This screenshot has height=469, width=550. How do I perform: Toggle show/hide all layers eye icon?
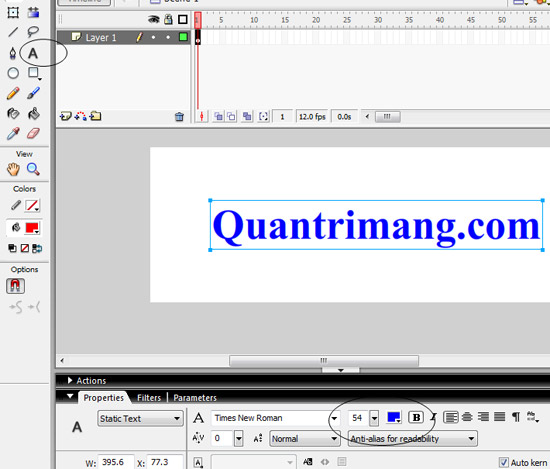click(153, 19)
